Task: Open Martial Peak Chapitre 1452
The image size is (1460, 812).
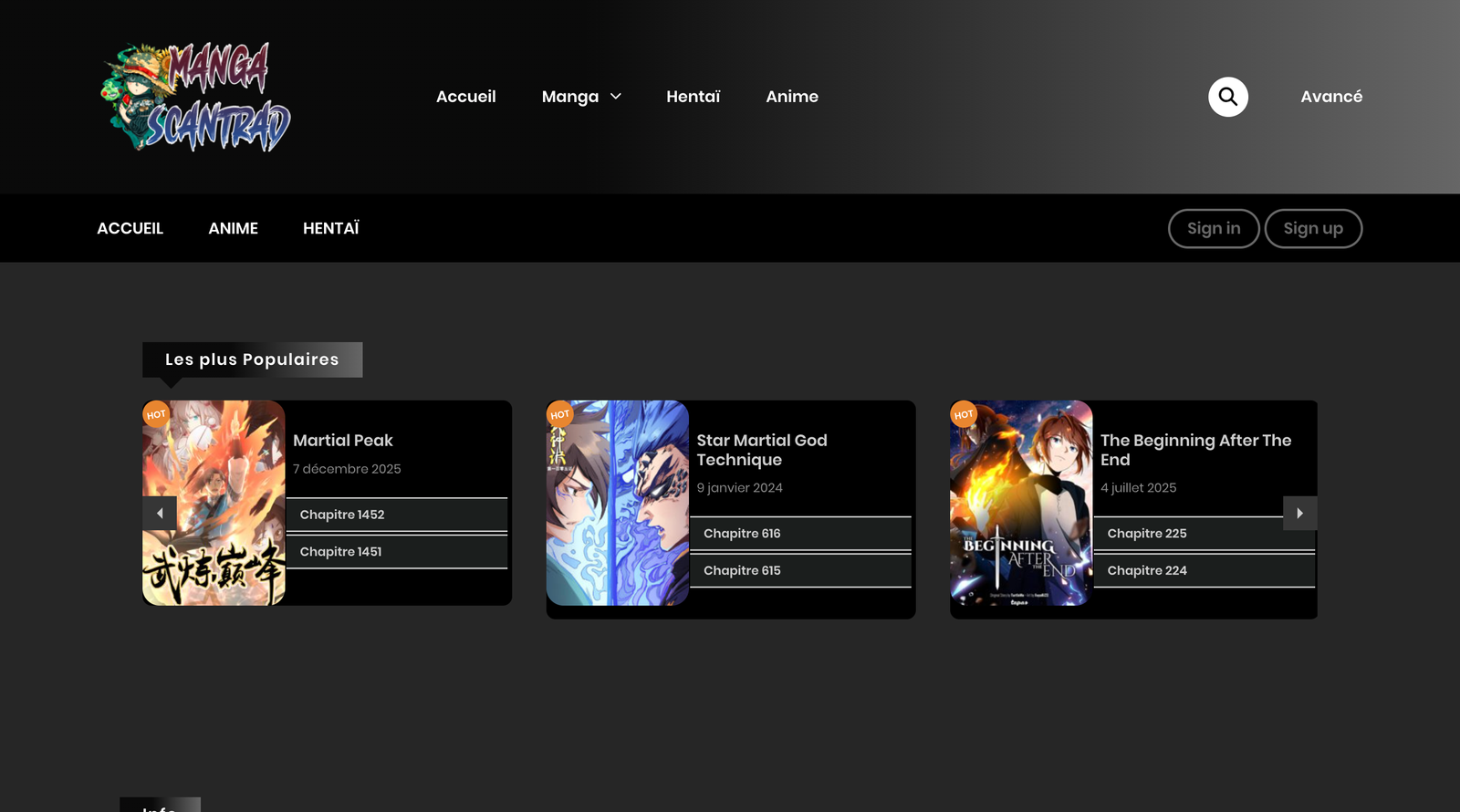Action: 342,515
